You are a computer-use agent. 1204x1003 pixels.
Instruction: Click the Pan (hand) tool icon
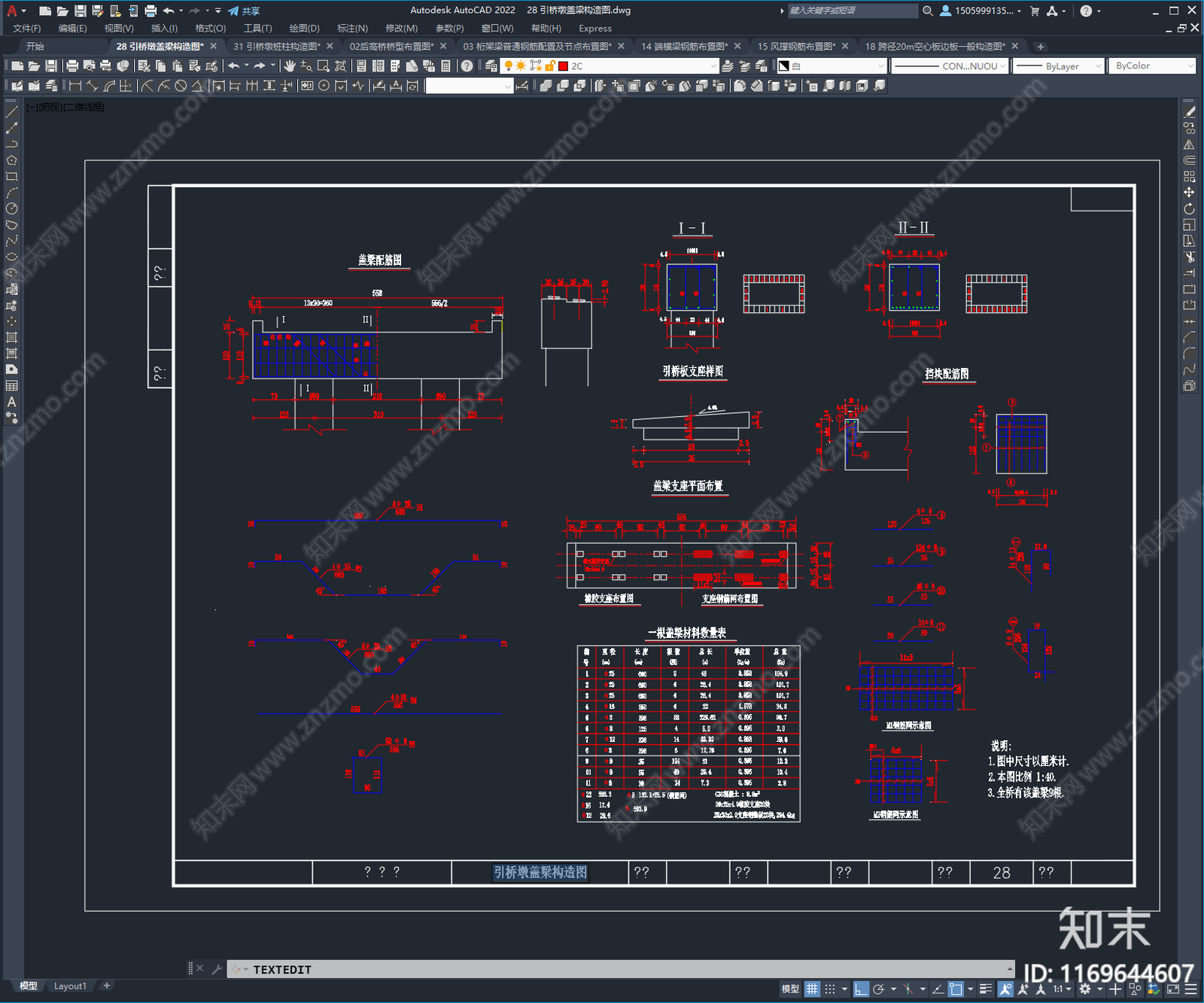point(290,66)
